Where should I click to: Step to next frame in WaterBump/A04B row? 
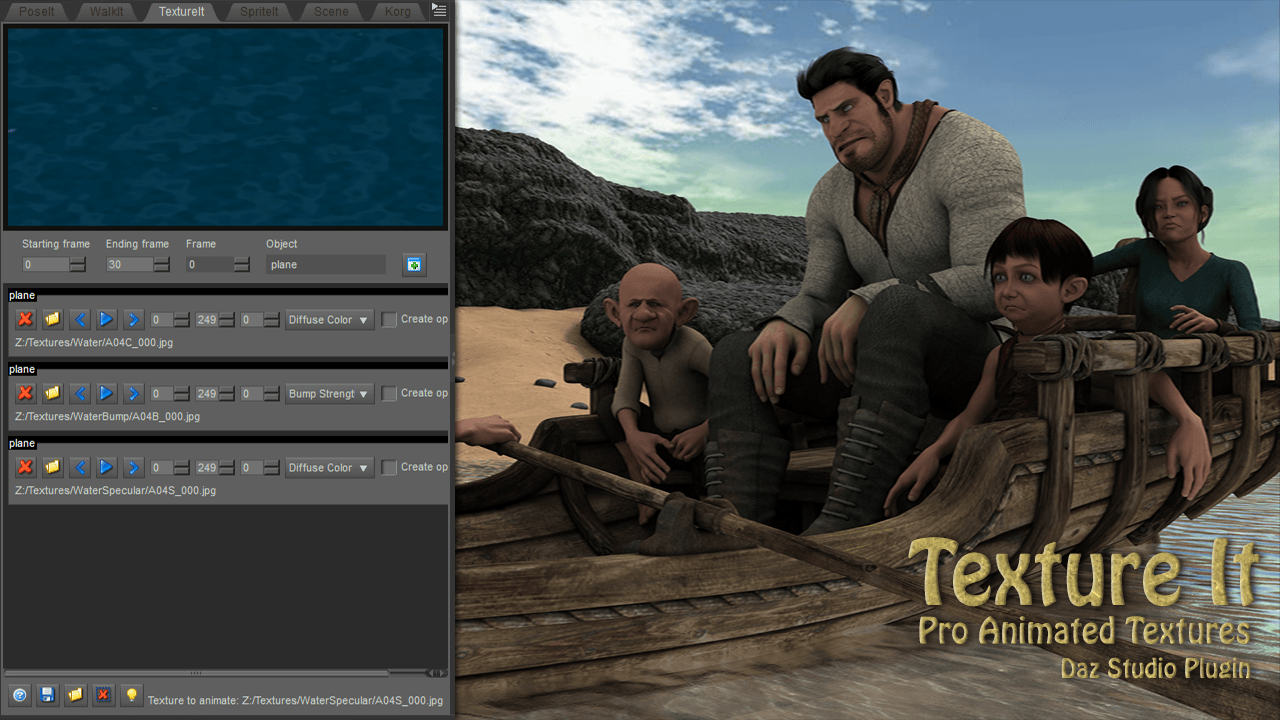(x=133, y=394)
